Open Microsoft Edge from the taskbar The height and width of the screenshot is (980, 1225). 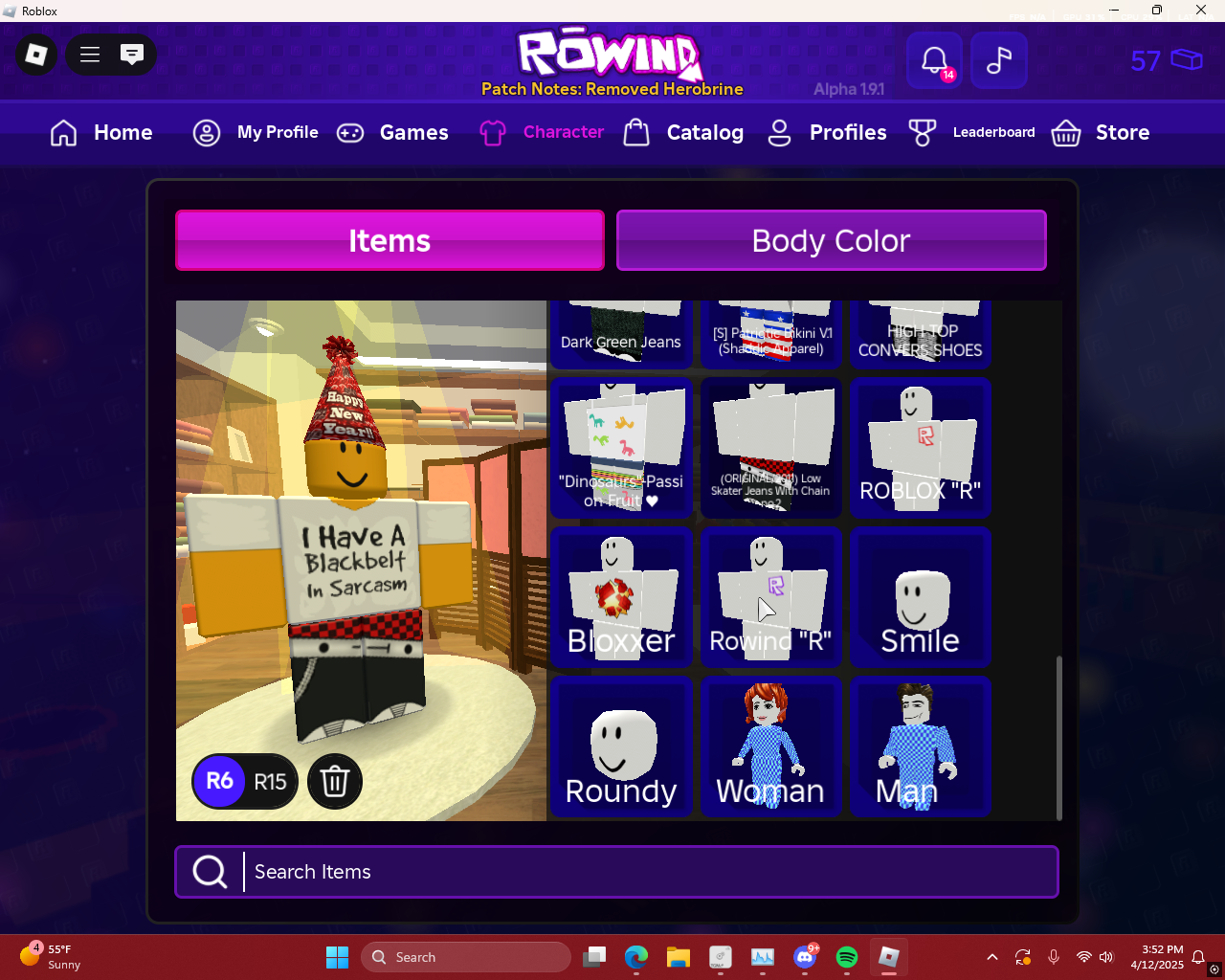click(636, 957)
